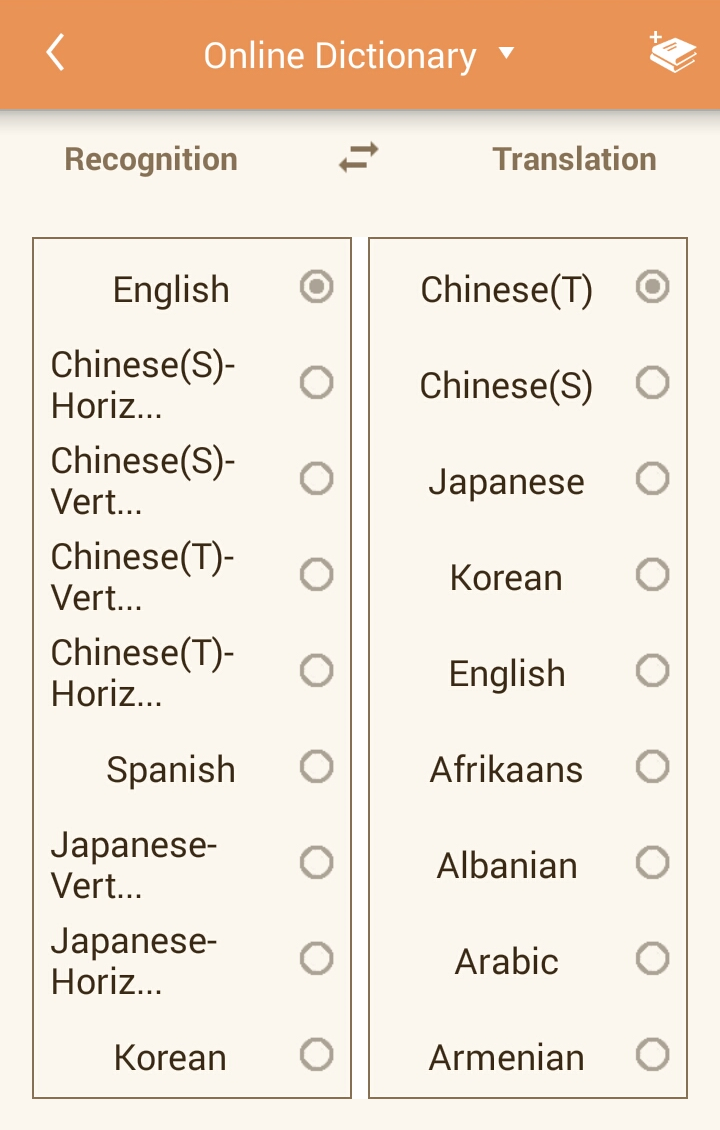
Task: Select Chinese(T) as translation language
Action: 652,288
